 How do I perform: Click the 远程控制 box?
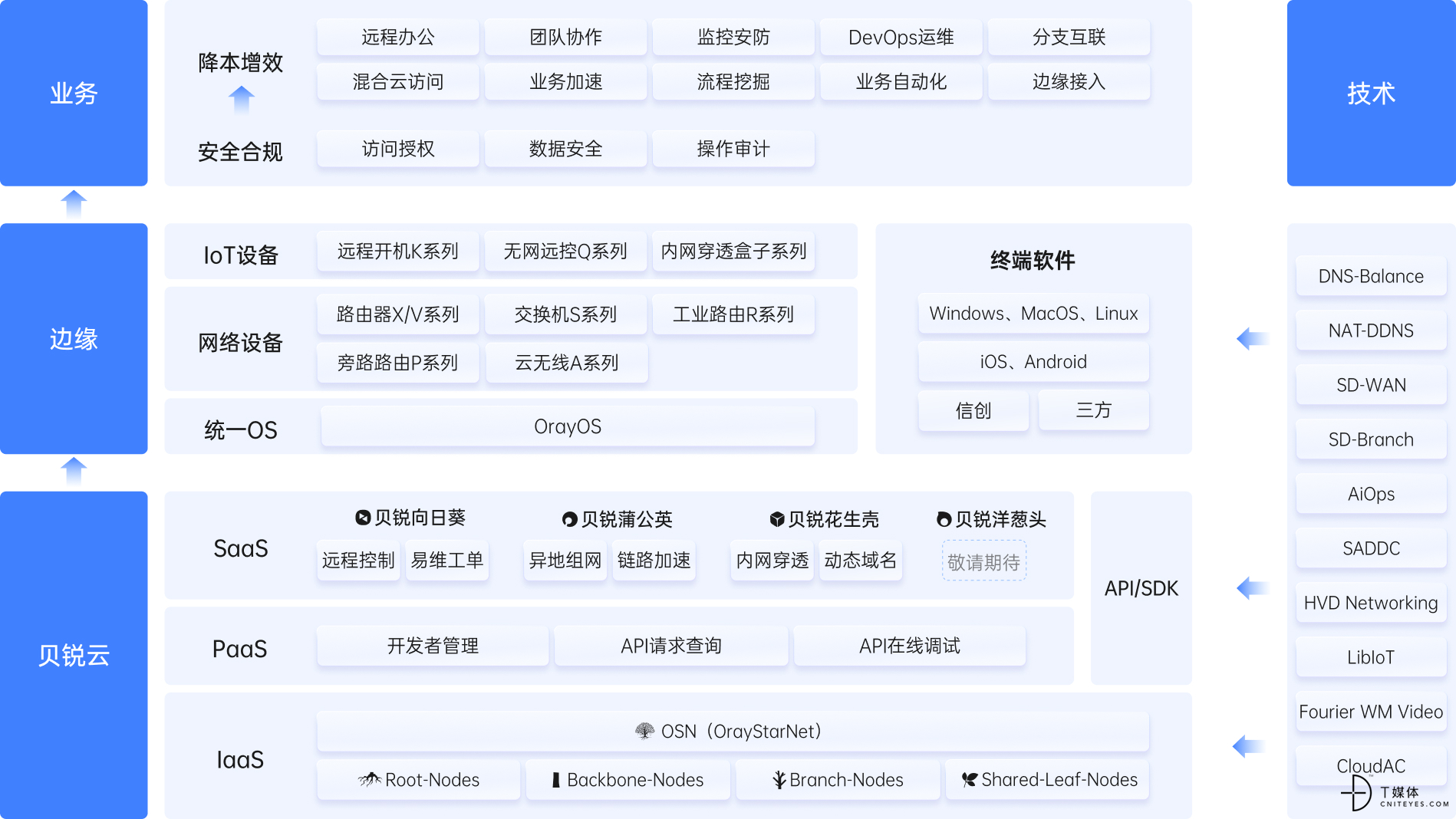pos(358,561)
